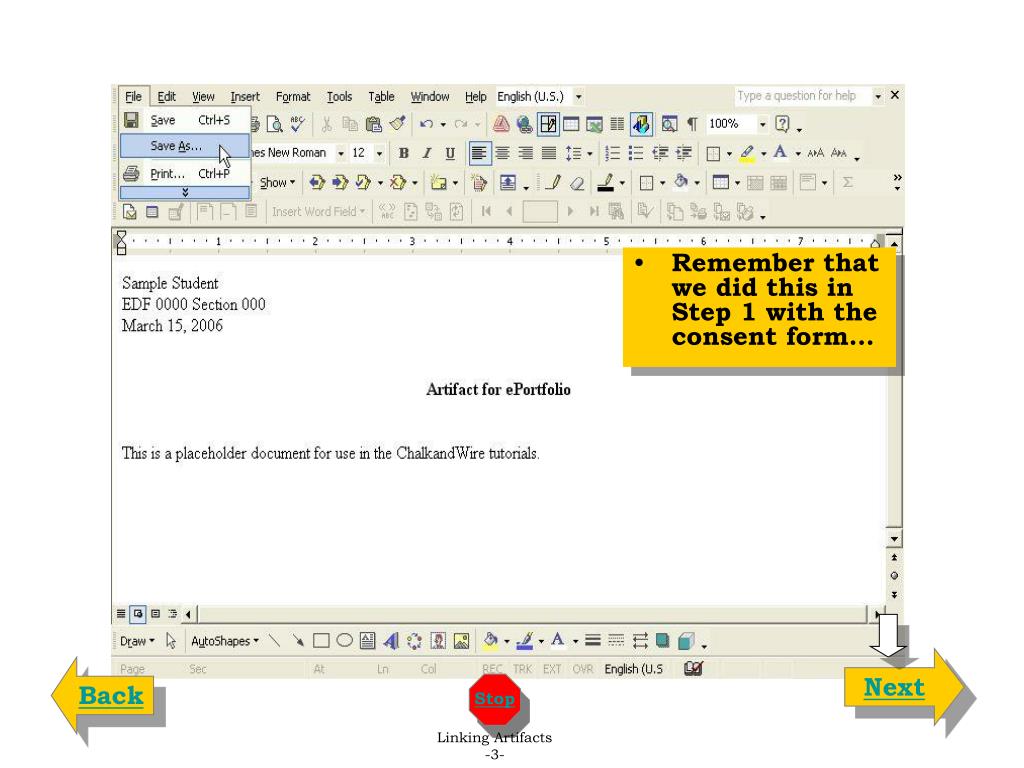The width and height of the screenshot is (1024, 768).
Task: Click the Columns icon
Action: click(x=617, y=124)
